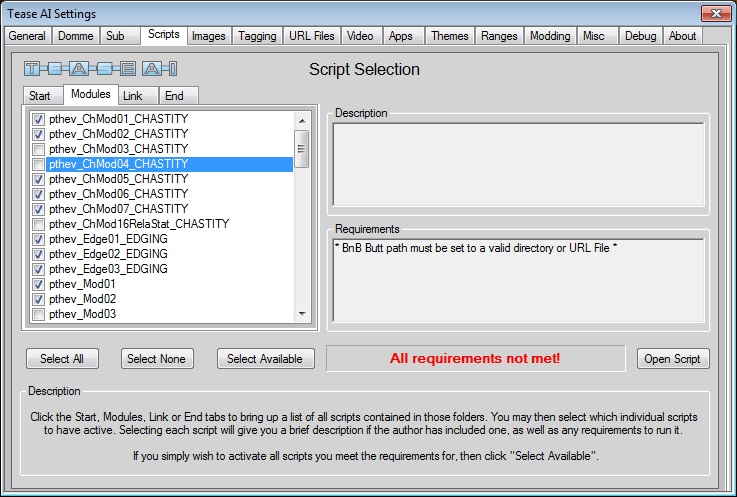Switch to the URL Files tab
The image size is (737, 497).
pos(312,36)
